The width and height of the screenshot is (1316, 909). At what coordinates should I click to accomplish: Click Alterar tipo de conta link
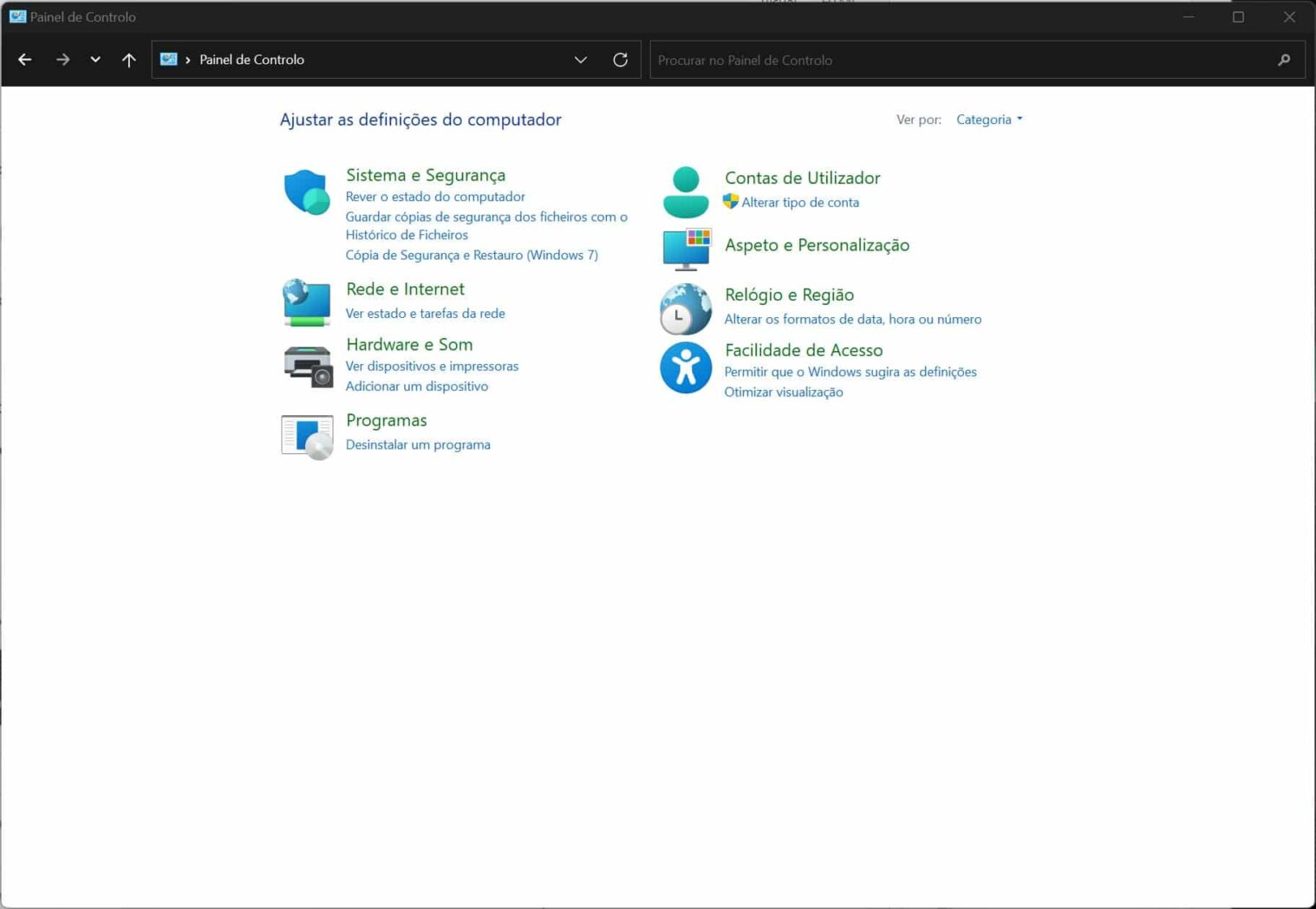(799, 203)
